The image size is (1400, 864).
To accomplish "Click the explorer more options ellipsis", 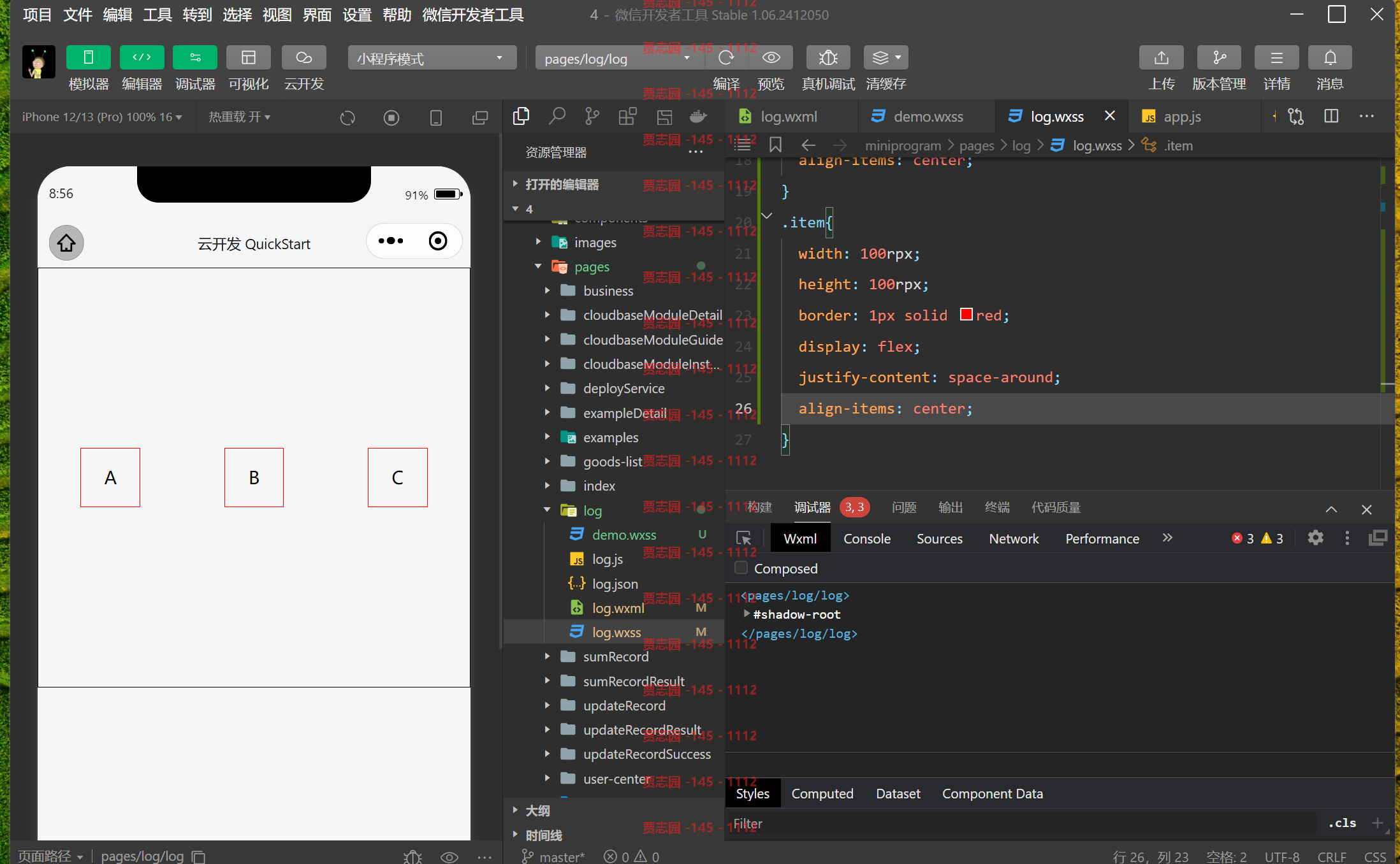I will click(x=696, y=152).
